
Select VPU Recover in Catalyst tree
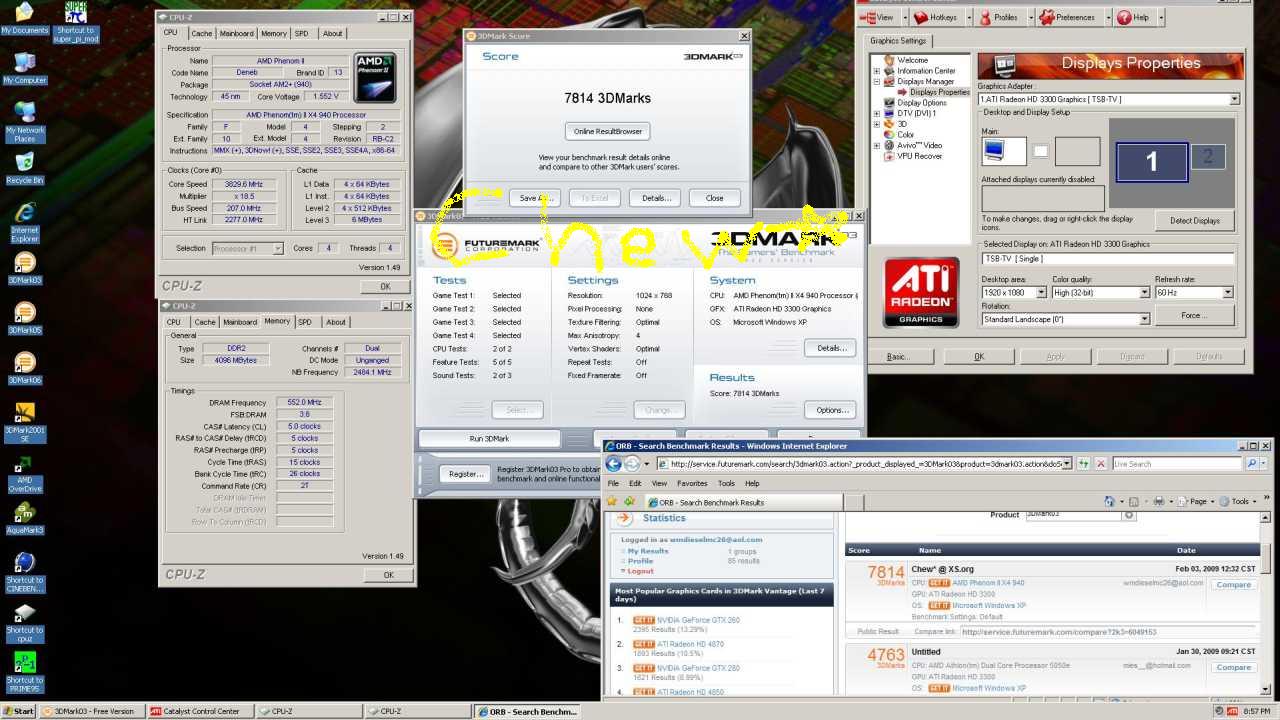click(919, 156)
